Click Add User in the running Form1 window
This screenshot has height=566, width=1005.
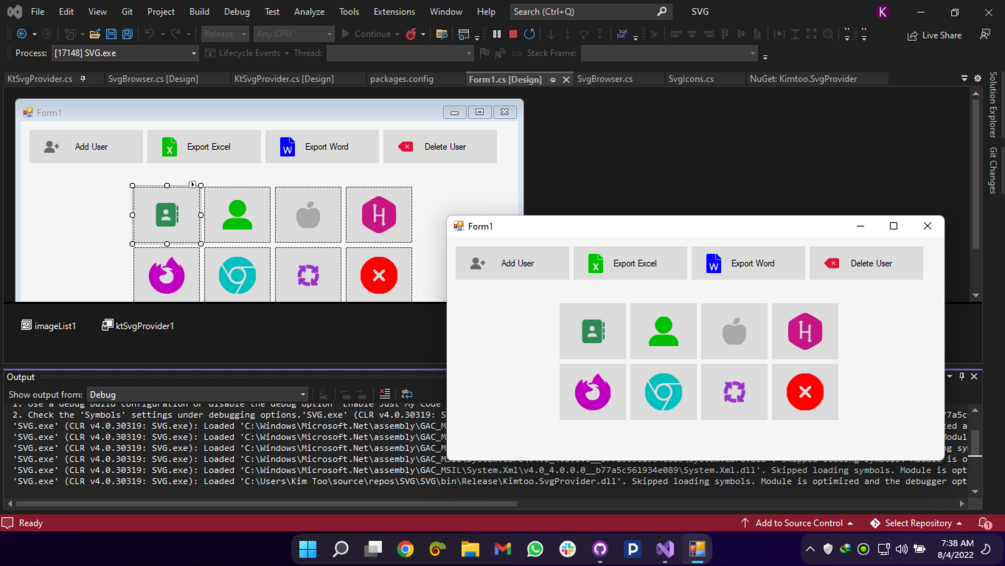512,263
